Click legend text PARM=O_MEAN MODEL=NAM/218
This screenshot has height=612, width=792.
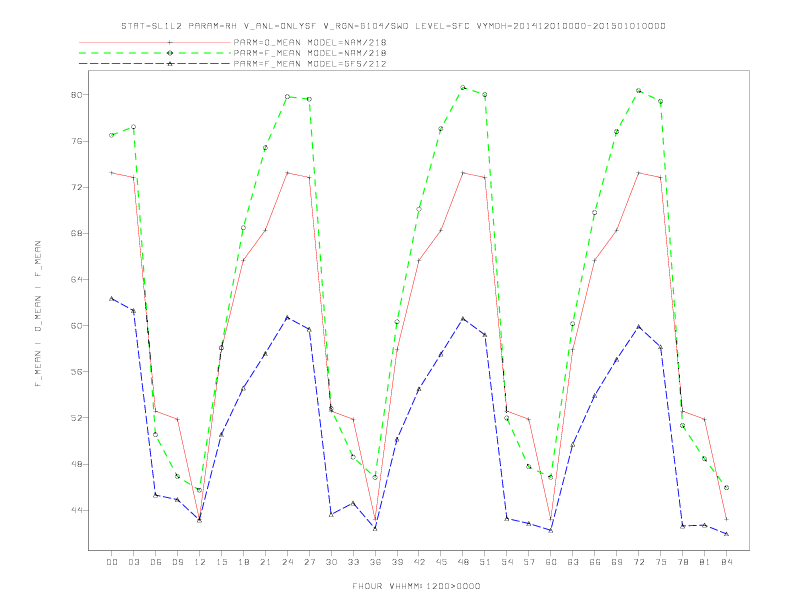point(310,42)
